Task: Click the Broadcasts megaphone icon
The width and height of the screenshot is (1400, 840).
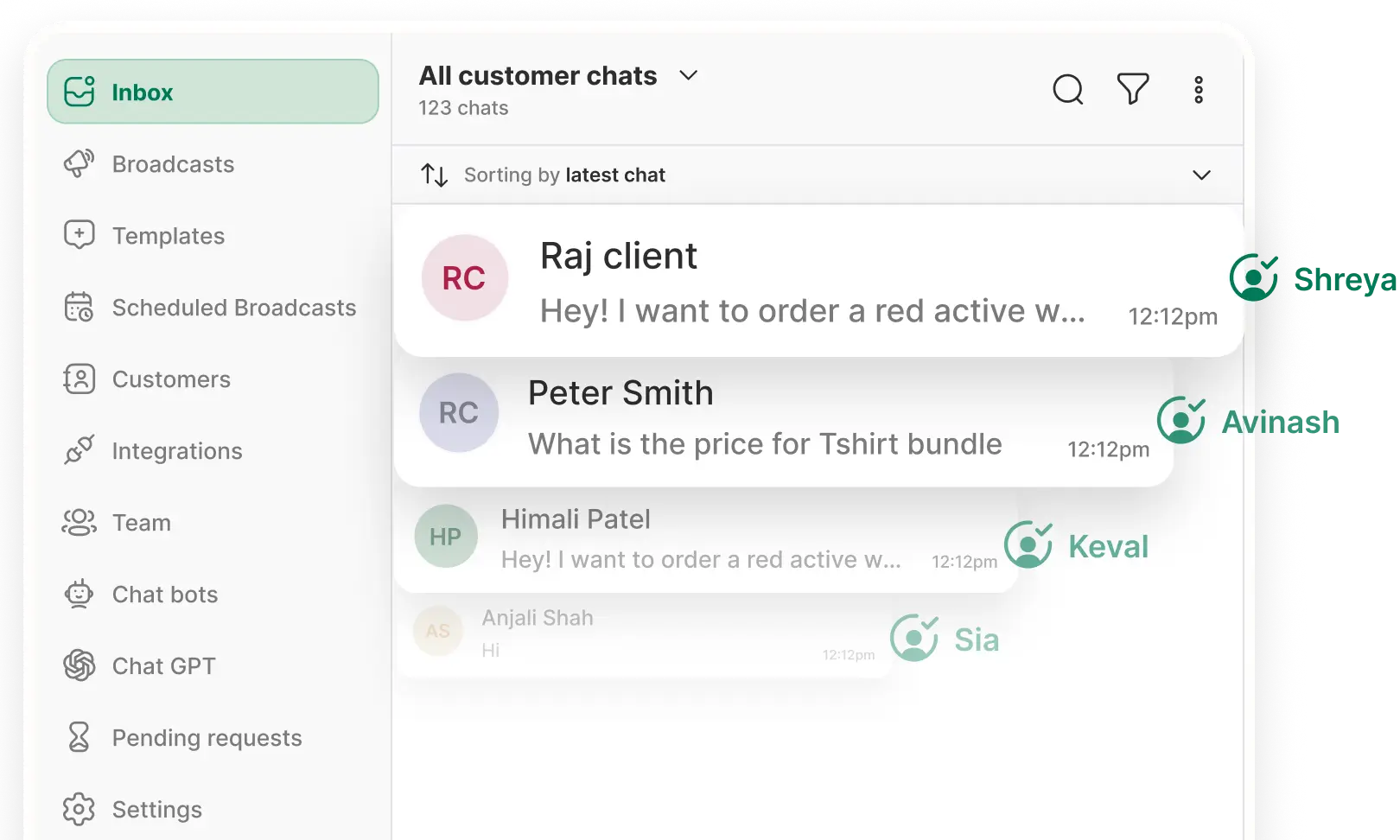Action: [x=79, y=164]
